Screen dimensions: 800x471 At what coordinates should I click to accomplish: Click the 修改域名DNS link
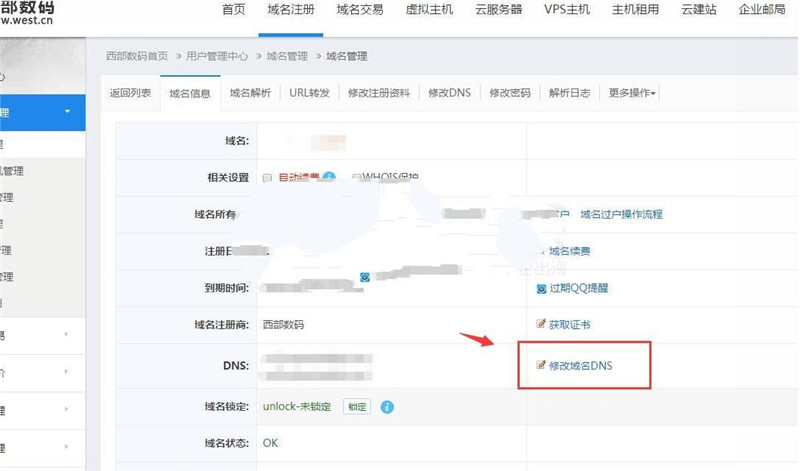(x=581, y=366)
